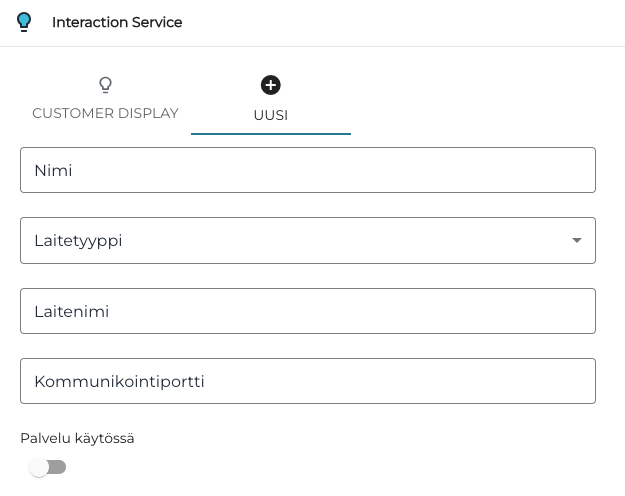Click the Nimi placeholder label
Screen dimensions: 625x496
[x=54, y=171]
